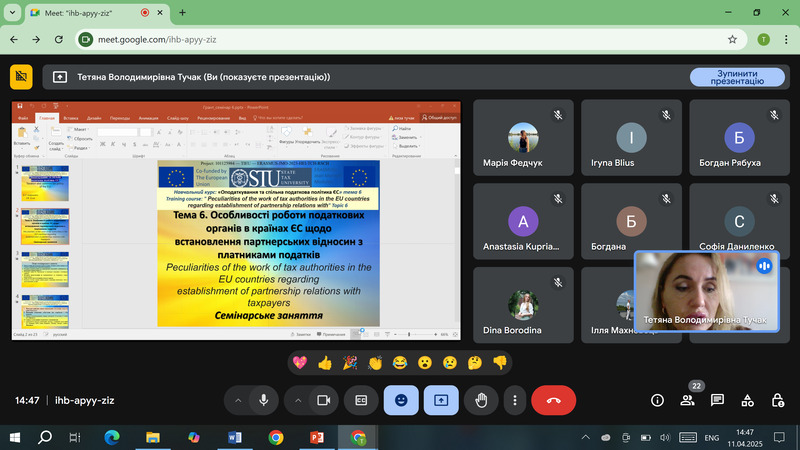The image size is (800, 450).
Task: Switch to Слайд-шоу tab in shared PowerPoint
Action: [178, 118]
